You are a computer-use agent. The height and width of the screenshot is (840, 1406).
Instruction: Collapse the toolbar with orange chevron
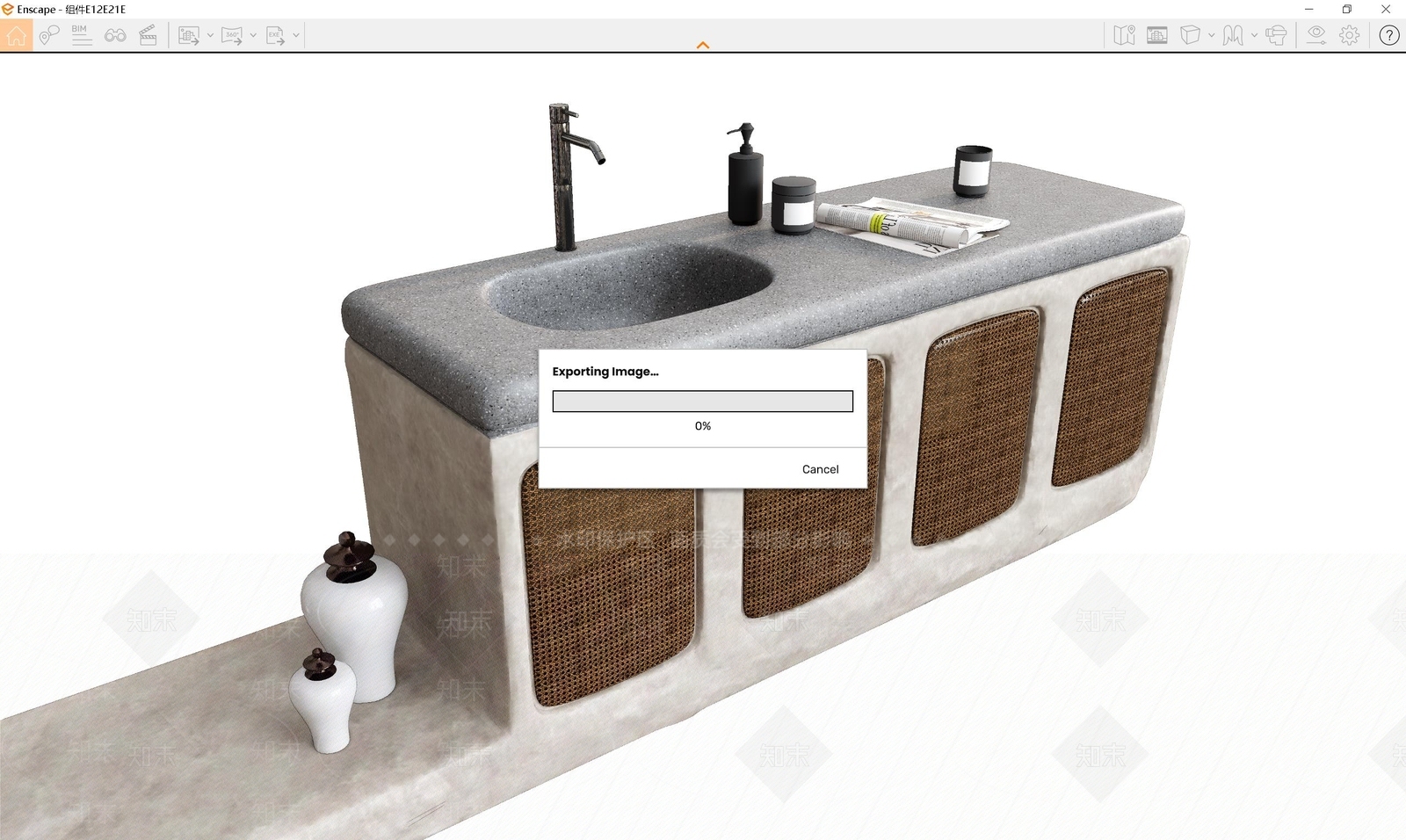(x=703, y=45)
